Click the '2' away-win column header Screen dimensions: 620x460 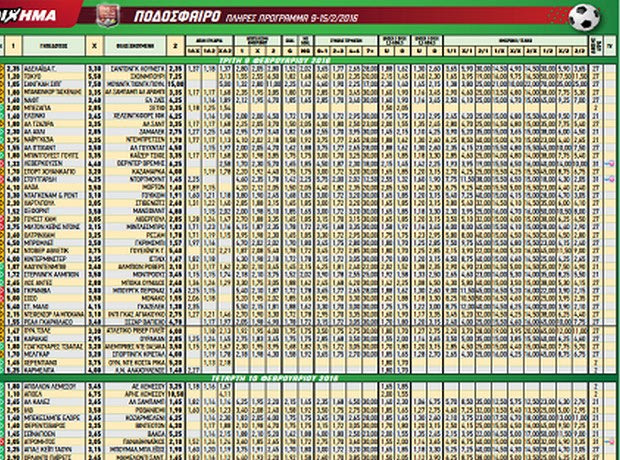tap(175, 46)
